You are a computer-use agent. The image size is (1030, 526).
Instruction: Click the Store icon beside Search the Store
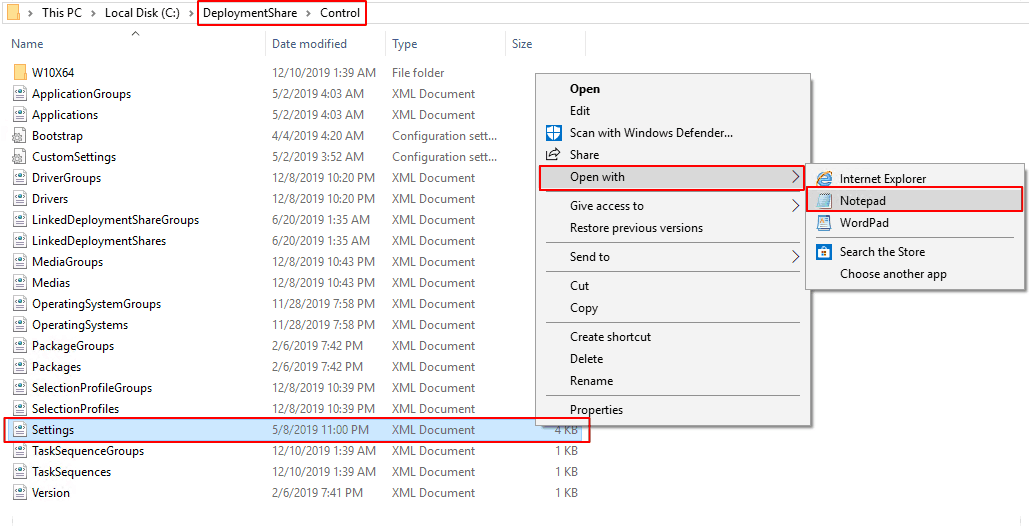coord(824,252)
